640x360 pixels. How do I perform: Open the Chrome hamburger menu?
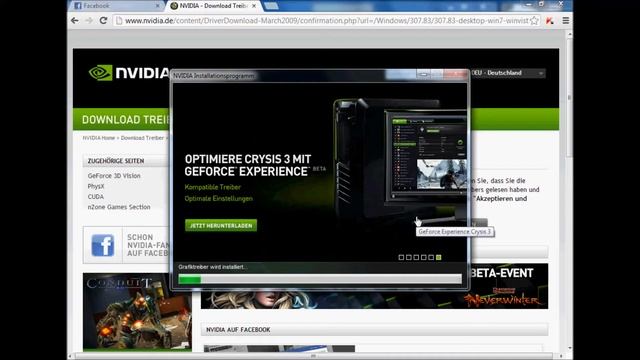[x=566, y=20]
